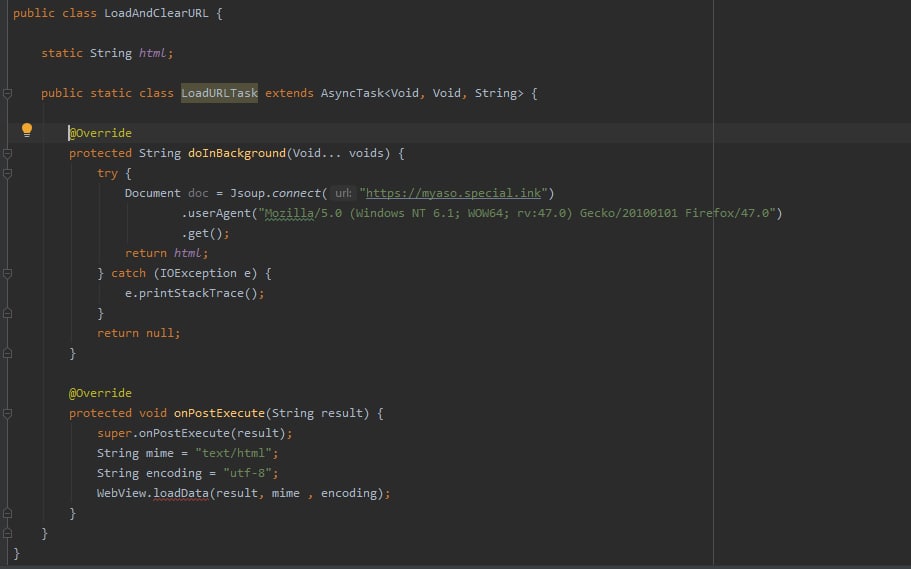The width and height of the screenshot is (911, 569).
Task: Click fold end marker below return null
Action: coord(8,353)
